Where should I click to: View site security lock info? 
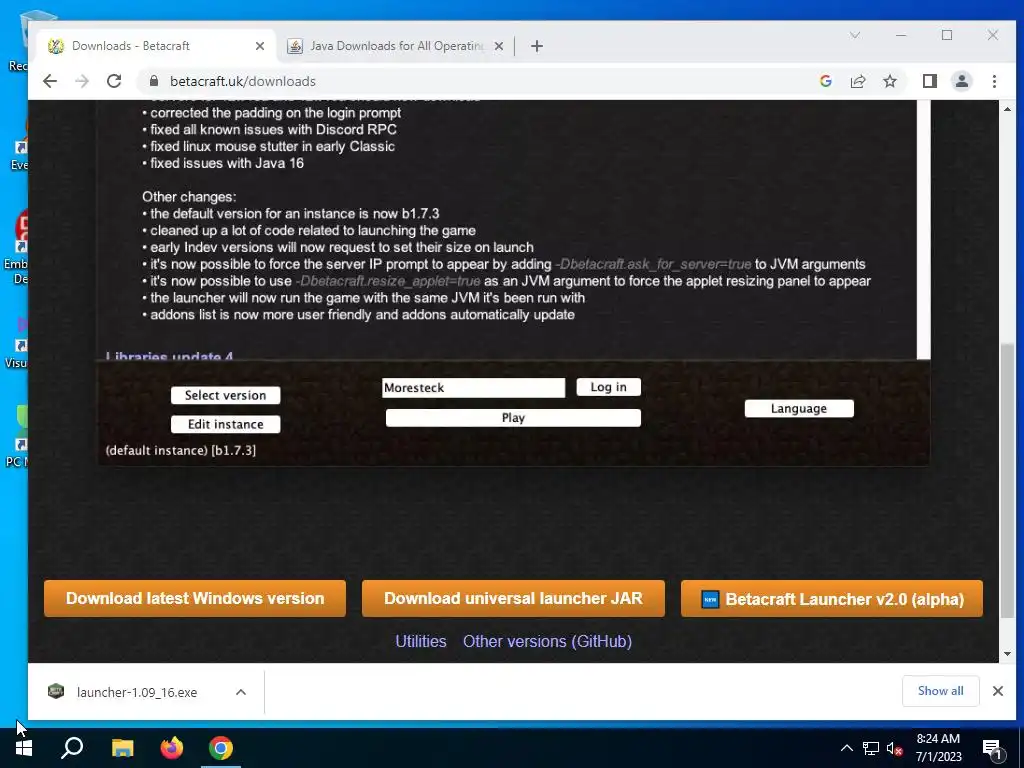154,81
